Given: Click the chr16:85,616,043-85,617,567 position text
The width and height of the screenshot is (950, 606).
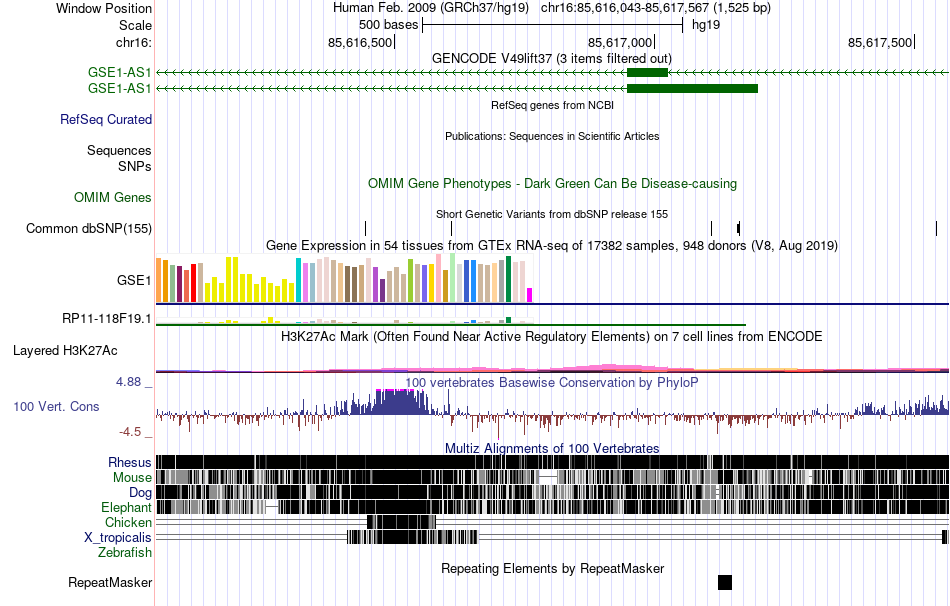Looking at the screenshot, I should coord(656,8).
